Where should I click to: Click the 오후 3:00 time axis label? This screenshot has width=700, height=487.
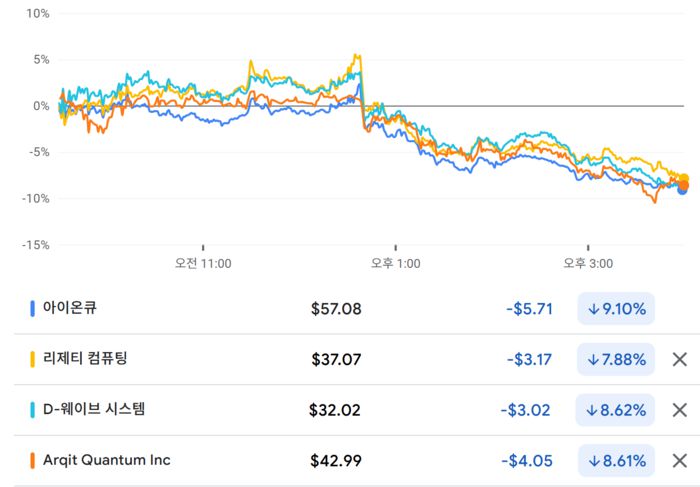coord(588,264)
